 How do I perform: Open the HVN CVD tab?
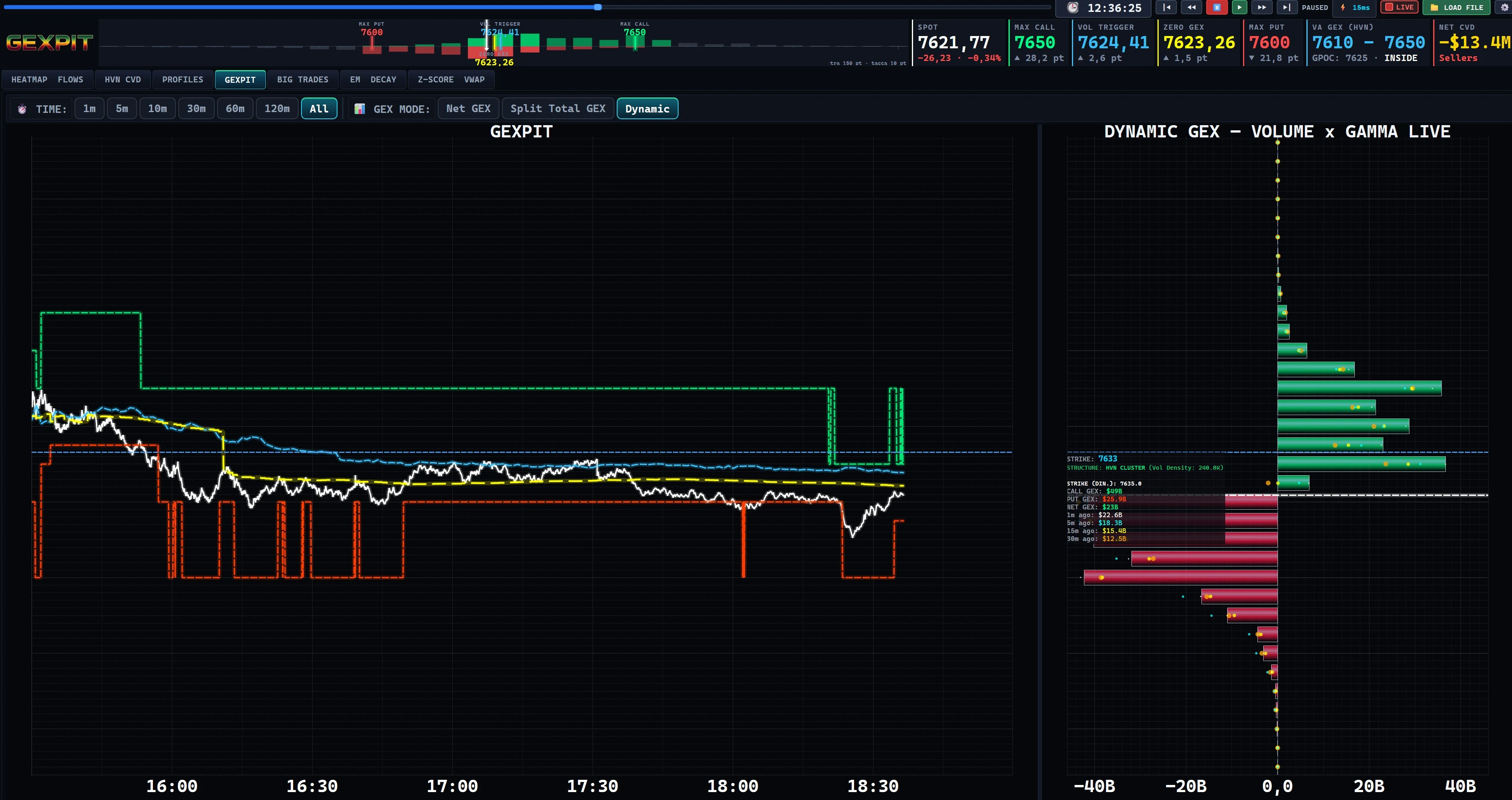pyautogui.click(x=123, y=80)
